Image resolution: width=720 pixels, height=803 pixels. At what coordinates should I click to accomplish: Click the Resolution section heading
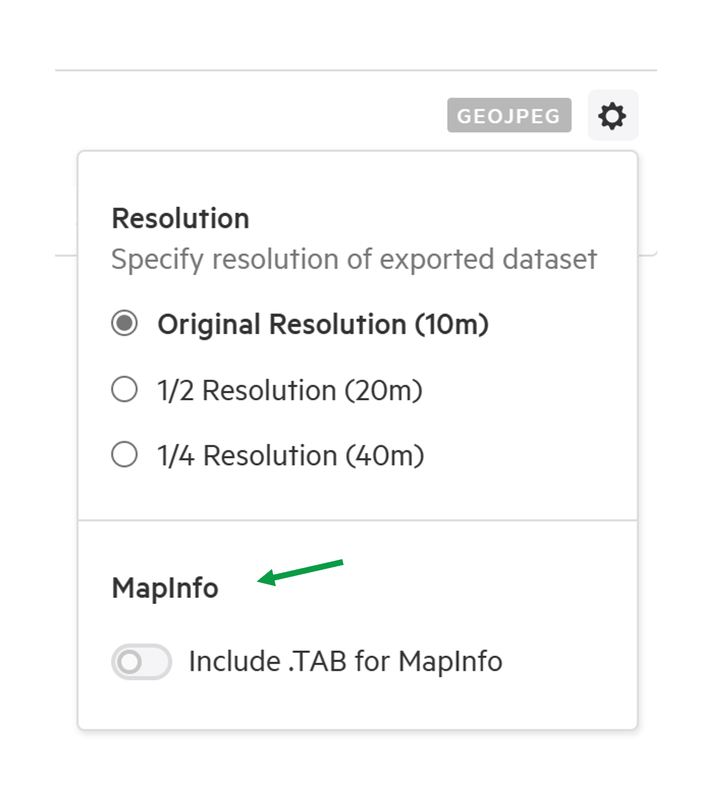[181, 219]
